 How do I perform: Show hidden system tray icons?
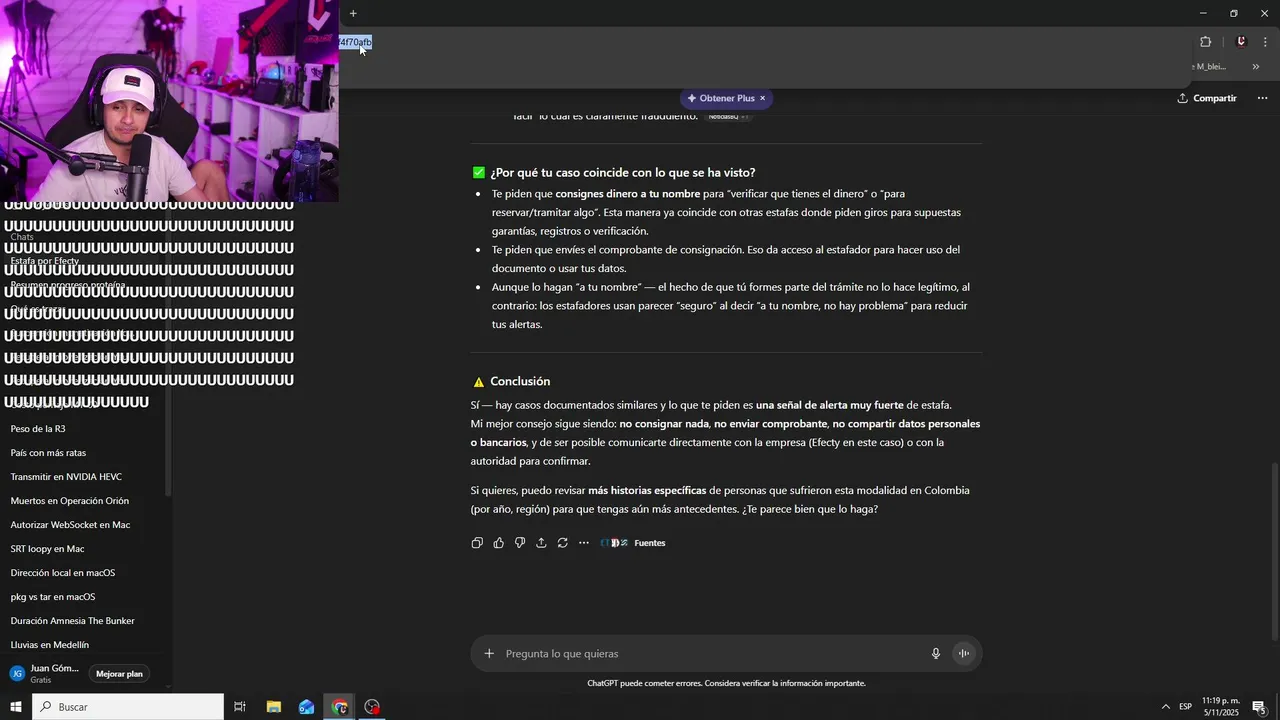1165,707
